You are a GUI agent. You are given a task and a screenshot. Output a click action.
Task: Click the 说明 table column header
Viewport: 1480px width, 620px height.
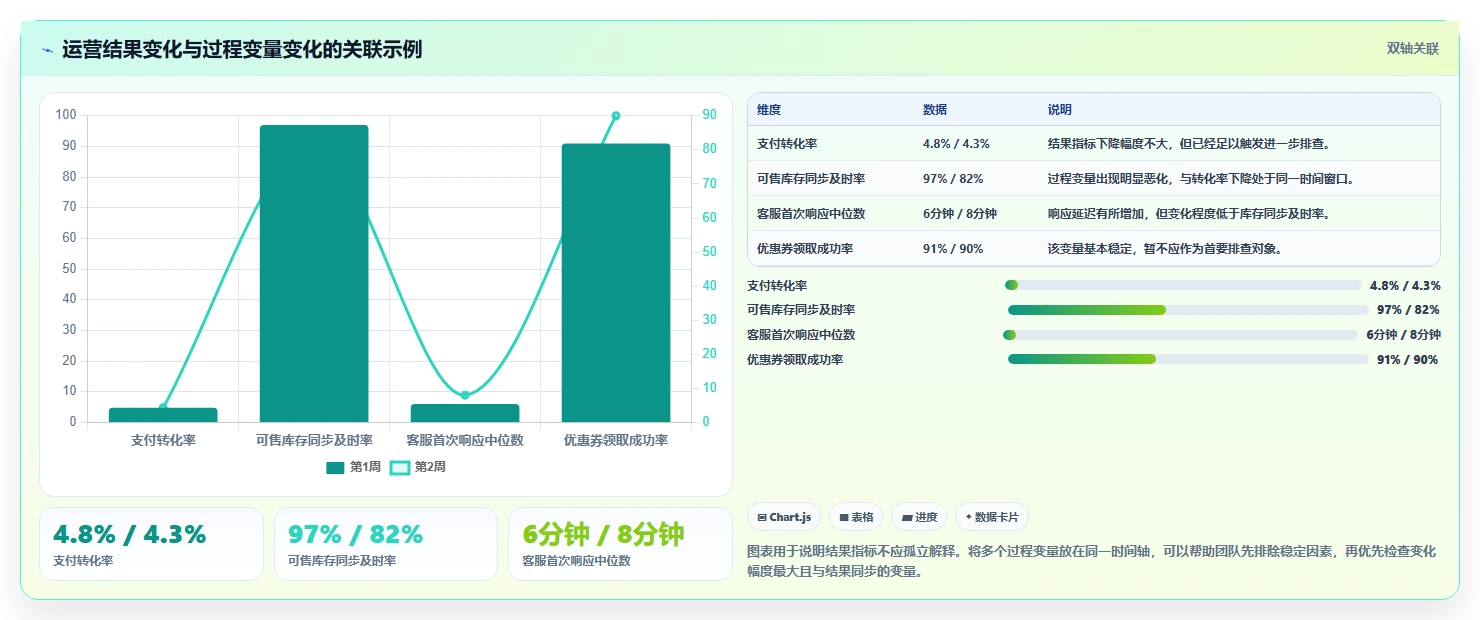[x=1059, y=110]
